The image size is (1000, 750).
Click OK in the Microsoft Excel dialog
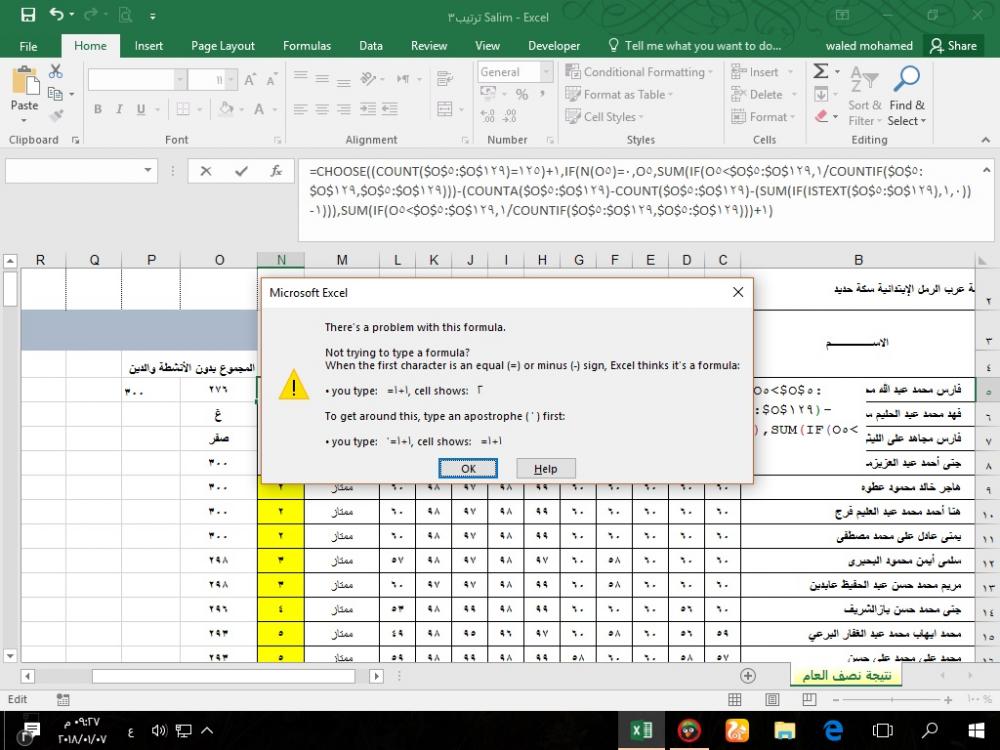[468, 469]
